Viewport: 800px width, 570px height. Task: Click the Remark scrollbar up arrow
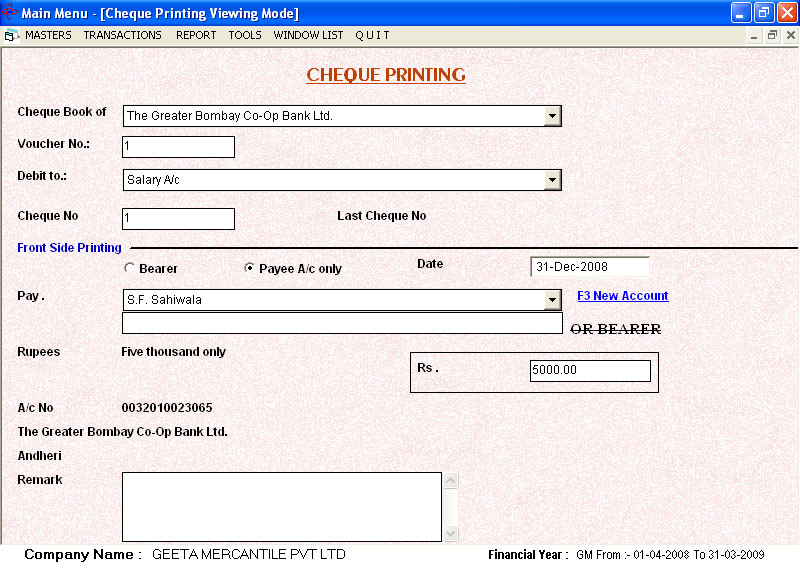pyautogui.click(x=451, y=481)
